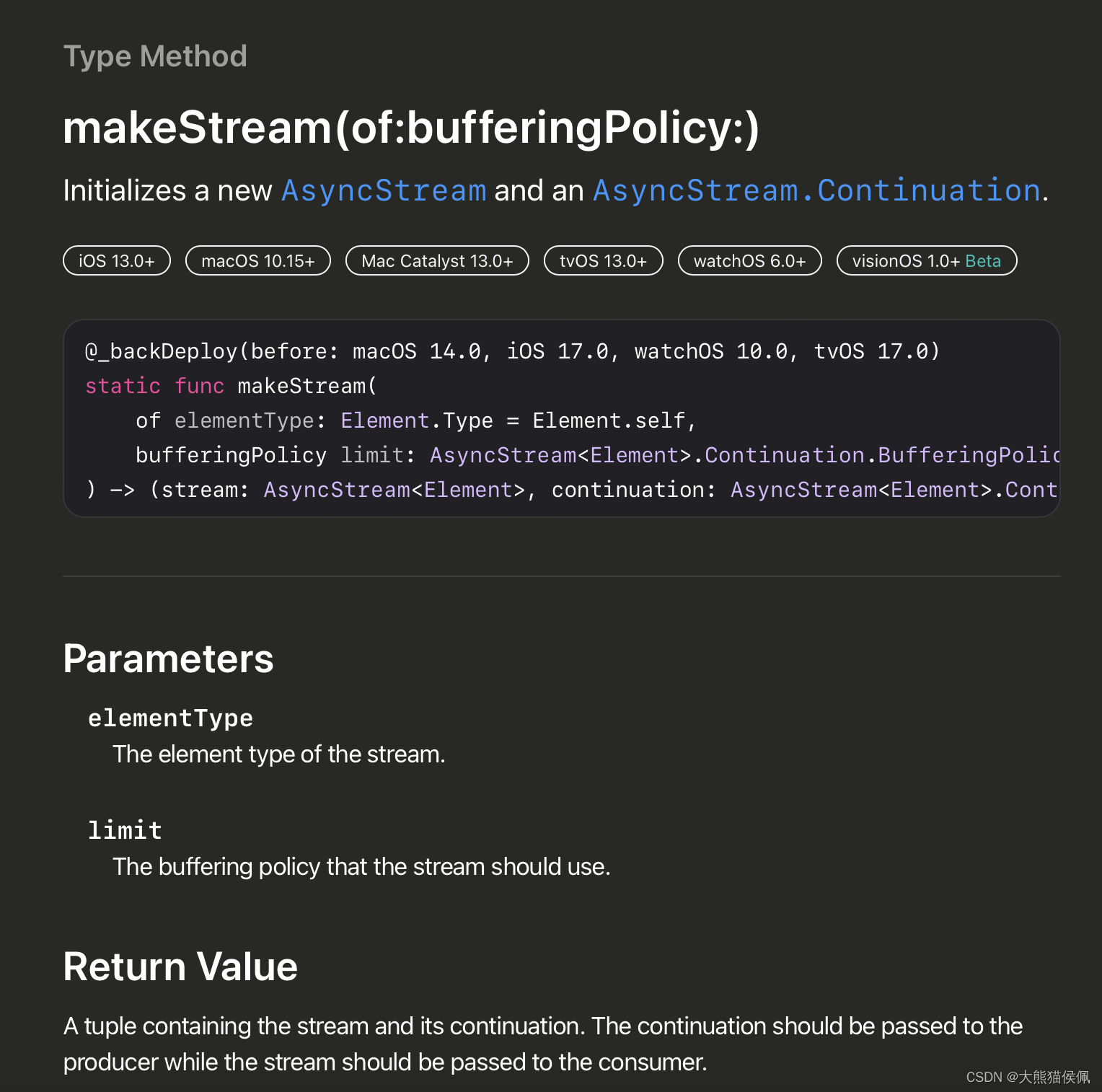Image resolution: width=1102 pixels, height=1092 pixels.
Task: Click the @_backDeploy attribute line
Action: pyautogui.click(x=513, y=351)
